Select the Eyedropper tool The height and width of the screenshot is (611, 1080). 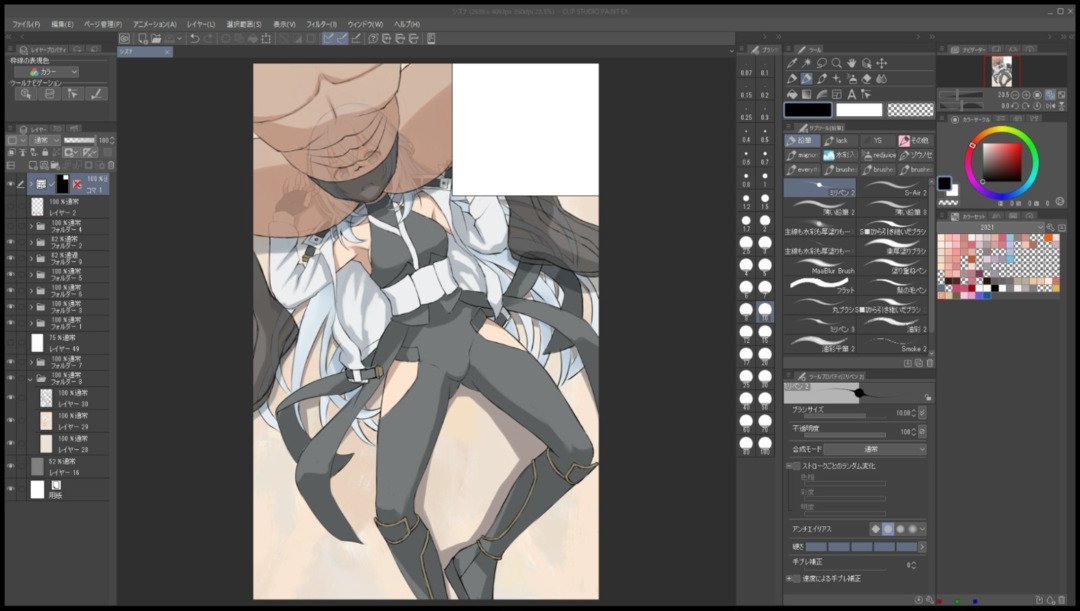click(x=793, y=62)
